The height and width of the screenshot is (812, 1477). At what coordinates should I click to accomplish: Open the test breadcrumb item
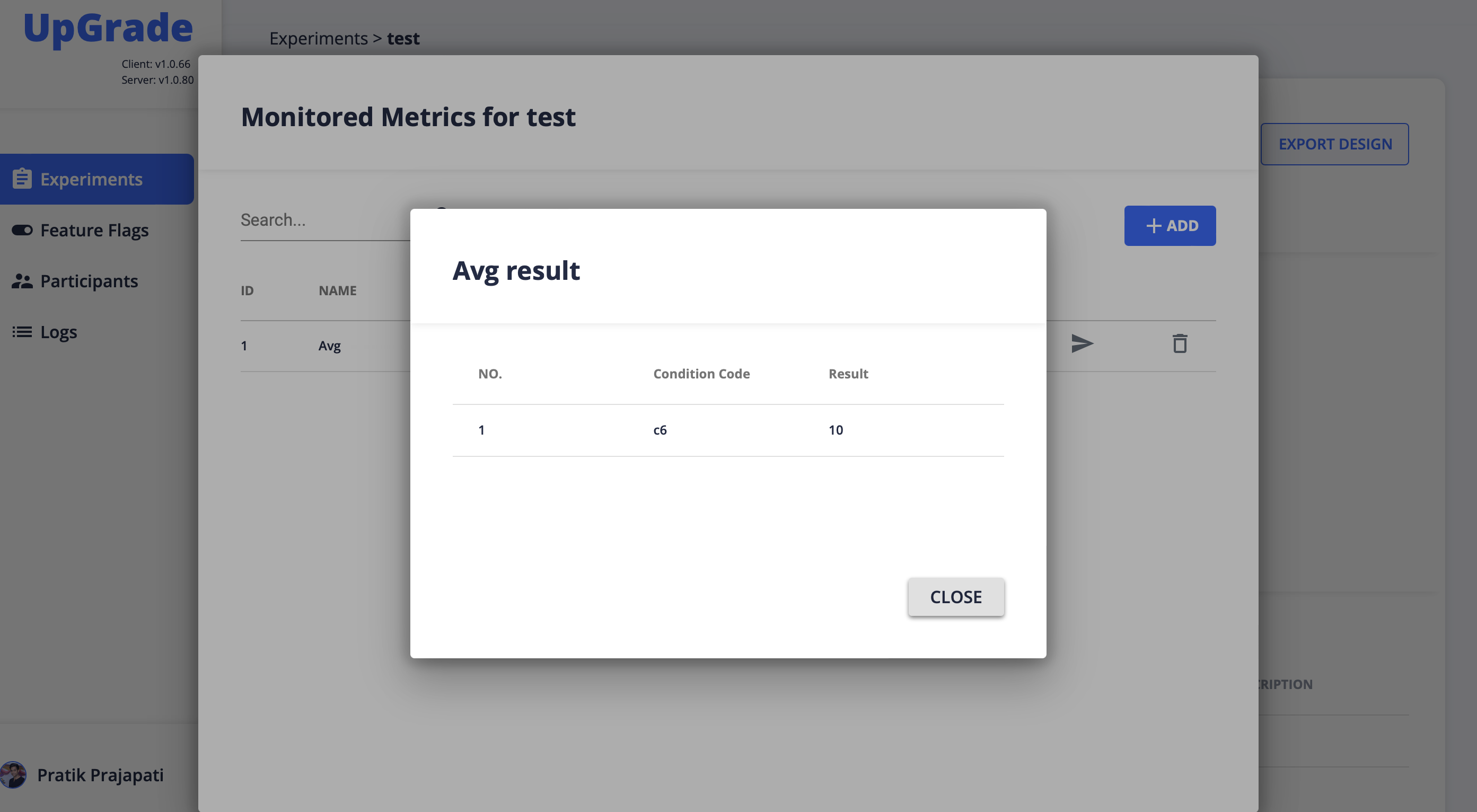click(x=403, y=38)
